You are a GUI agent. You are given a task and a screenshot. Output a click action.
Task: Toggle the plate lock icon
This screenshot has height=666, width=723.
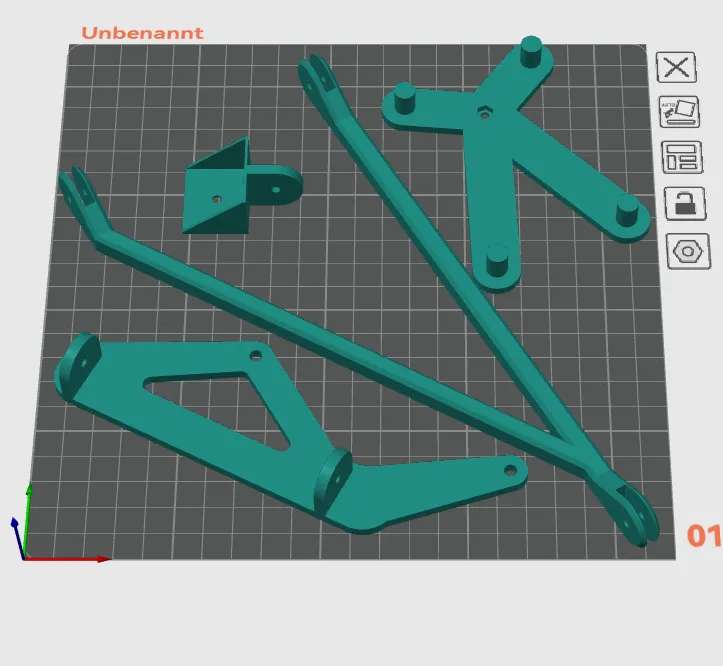685,203
